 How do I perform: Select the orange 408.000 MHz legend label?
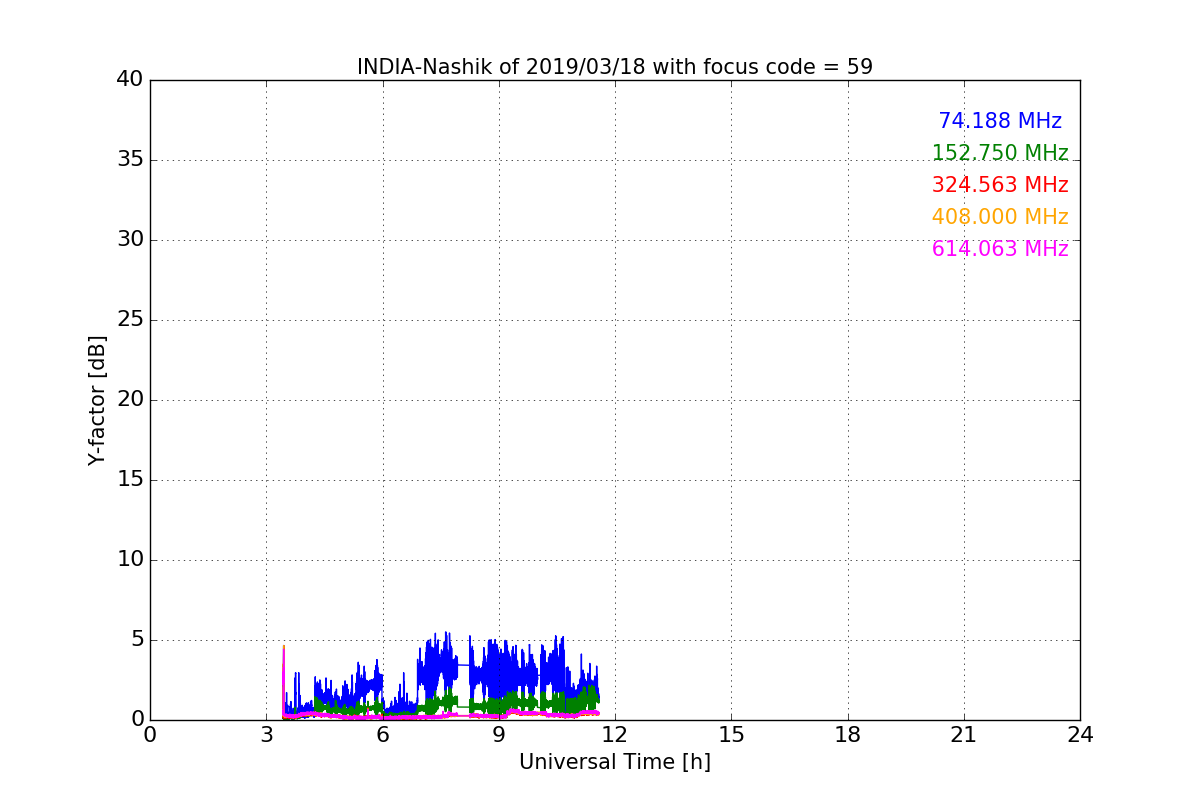coord(1000,217)
